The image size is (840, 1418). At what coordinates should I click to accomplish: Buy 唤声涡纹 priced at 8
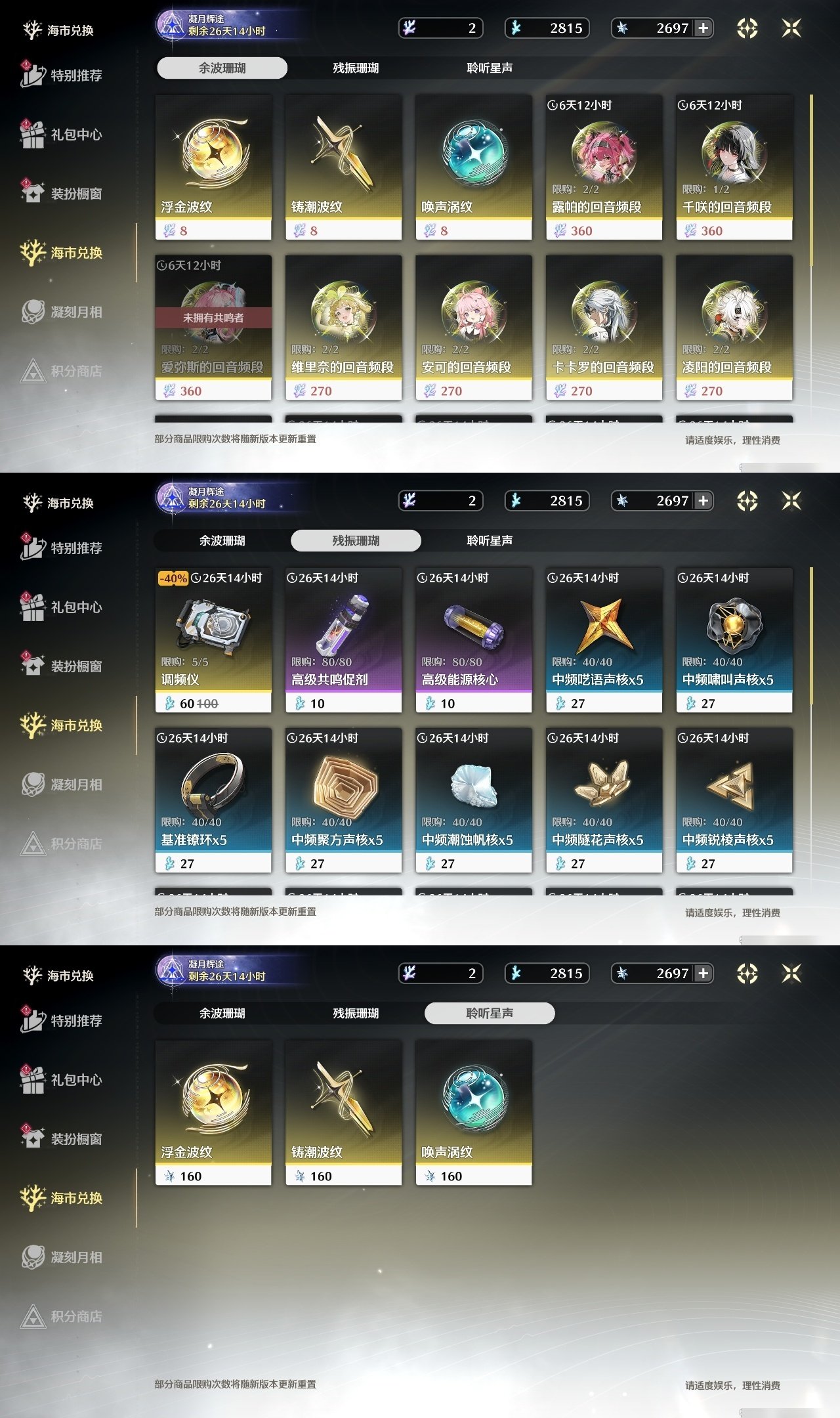pyautogui.click(x=474, y=167)
